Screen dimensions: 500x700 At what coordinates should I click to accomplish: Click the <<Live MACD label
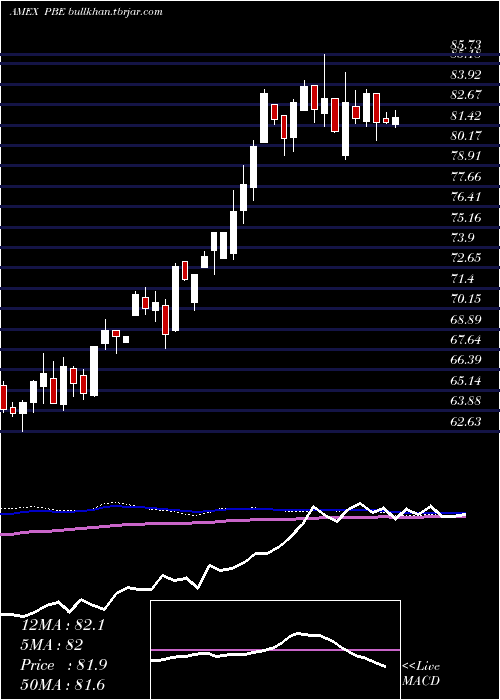click(x=421, y=673)
